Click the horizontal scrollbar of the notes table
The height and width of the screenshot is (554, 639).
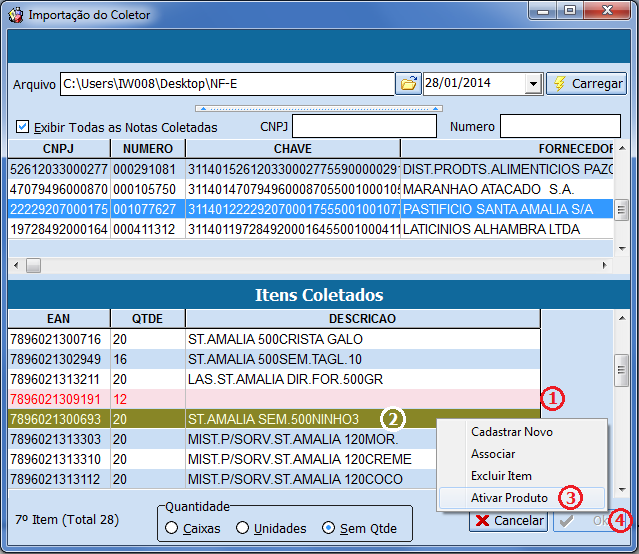coord(300,265)
